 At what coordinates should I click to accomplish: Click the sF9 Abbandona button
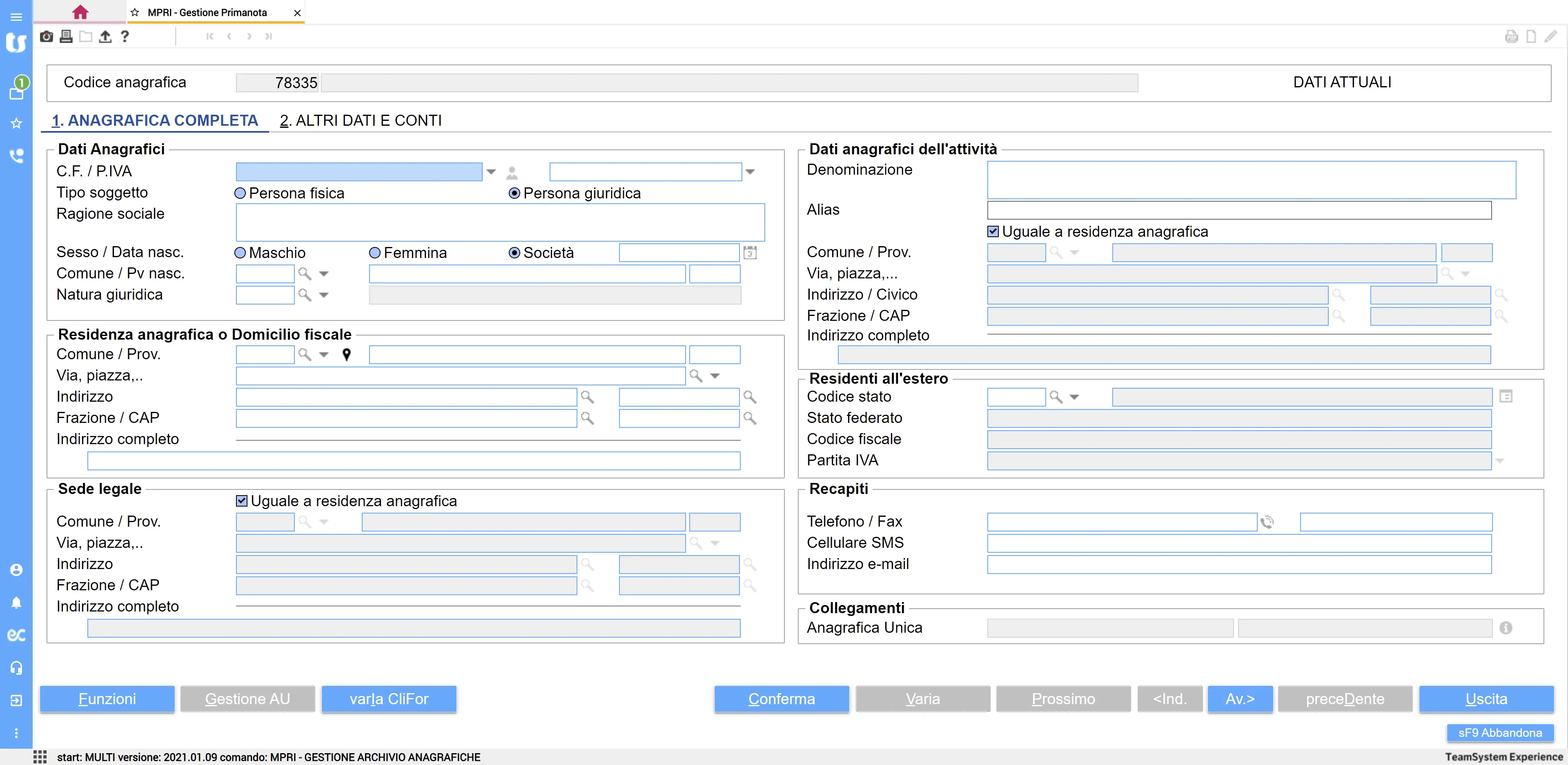point(1500,733)
